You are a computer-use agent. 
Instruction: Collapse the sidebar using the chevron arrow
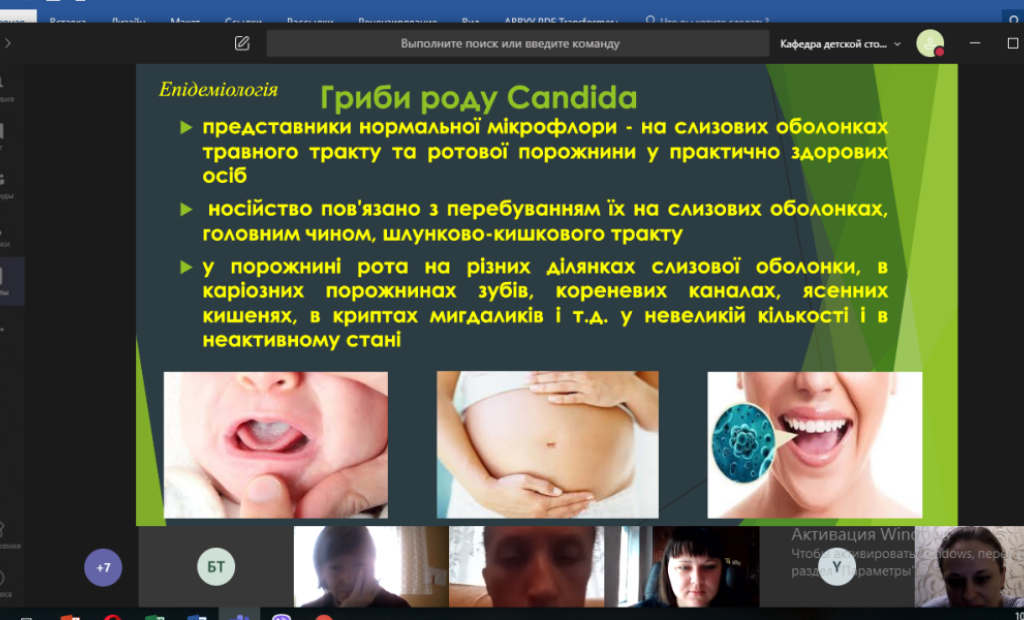pos(10,43)
